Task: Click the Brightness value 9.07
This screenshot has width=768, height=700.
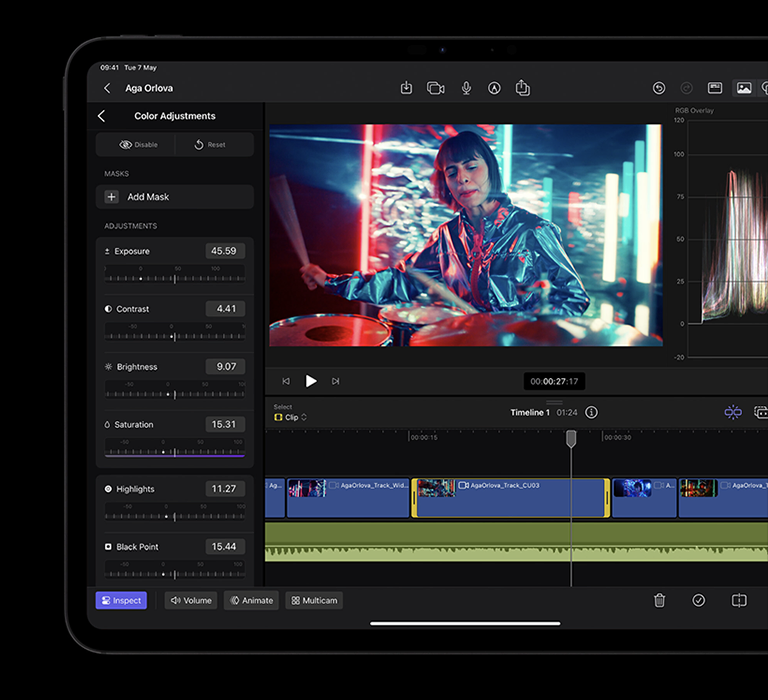Action: pyautogui.click(x=224, y=366)
